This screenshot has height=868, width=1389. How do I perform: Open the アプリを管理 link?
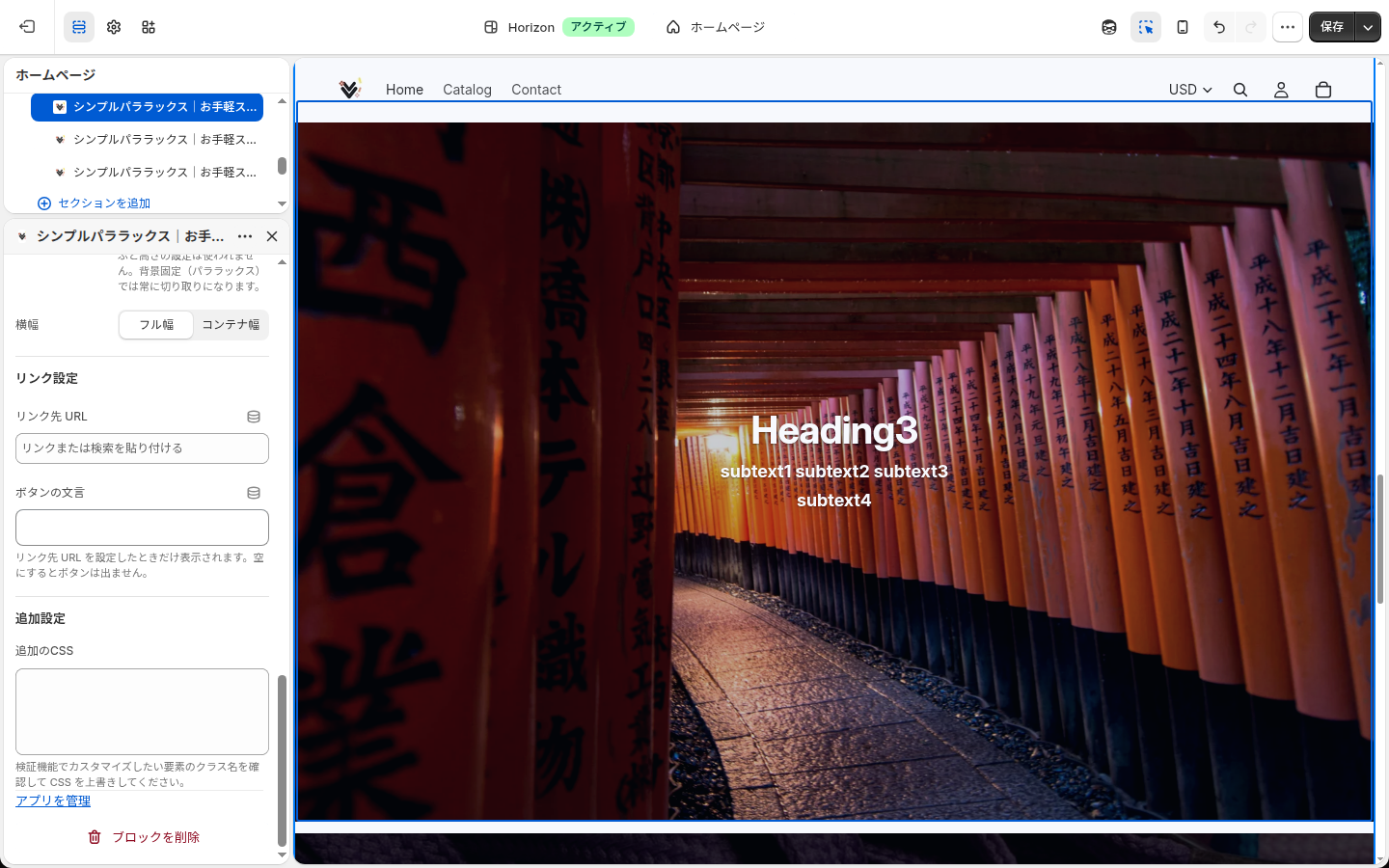coord(53,801)
